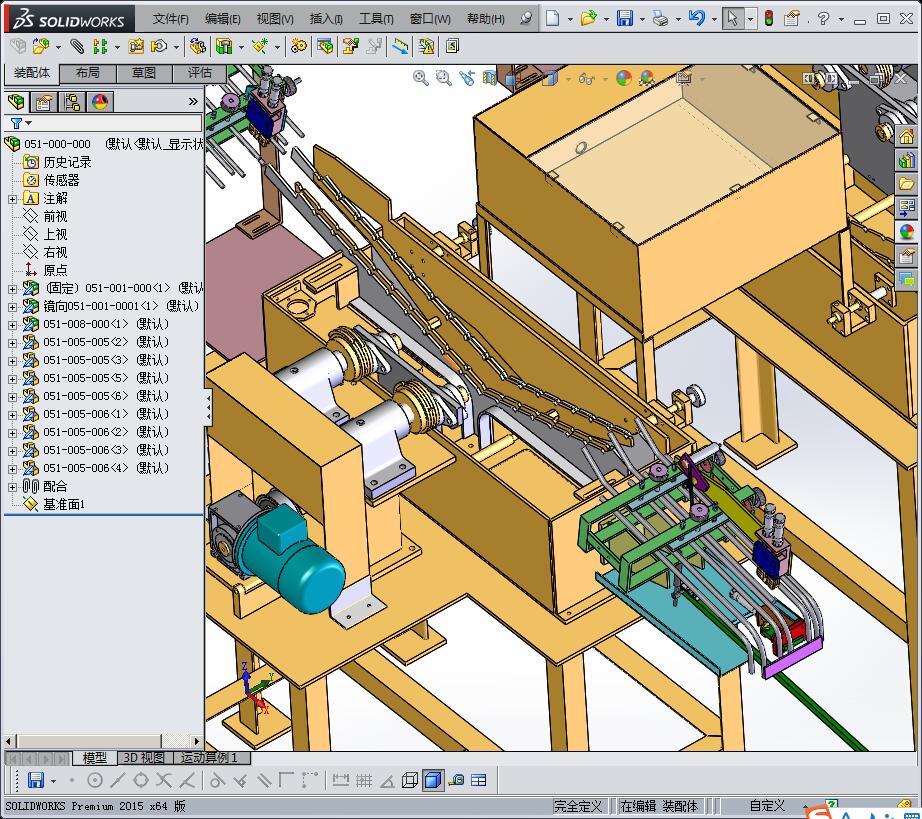Open the 插入 (Insert) menu
The width and height of the screenshot is (922, 819).
(326, 19)
